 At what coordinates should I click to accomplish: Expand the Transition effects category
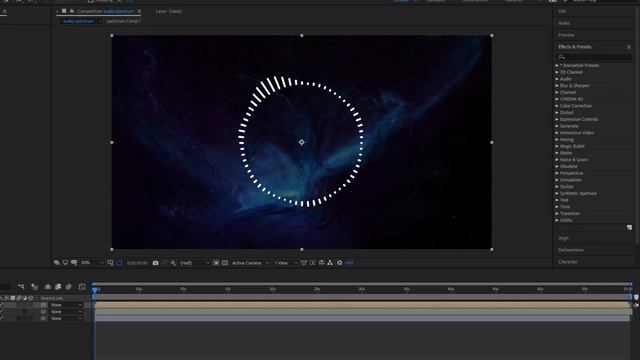coord(557,213)
